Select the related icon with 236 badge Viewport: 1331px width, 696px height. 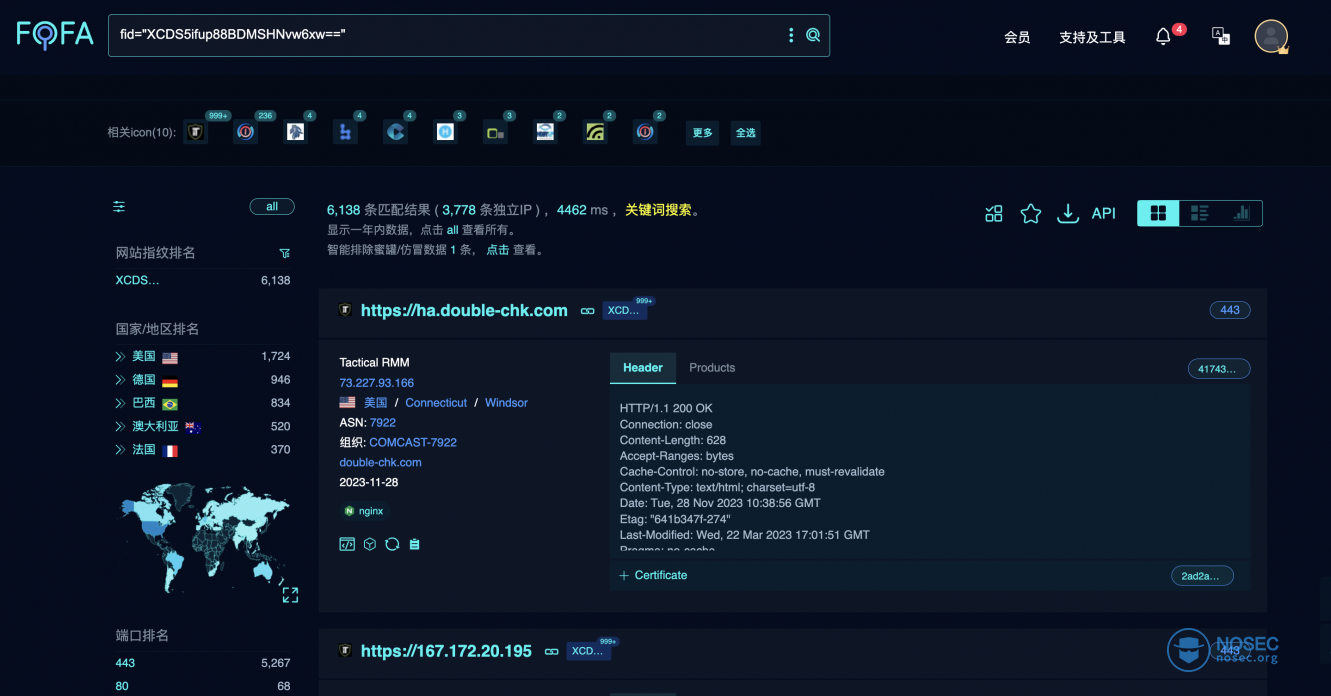pyautogui.click(x=245, y=132)
